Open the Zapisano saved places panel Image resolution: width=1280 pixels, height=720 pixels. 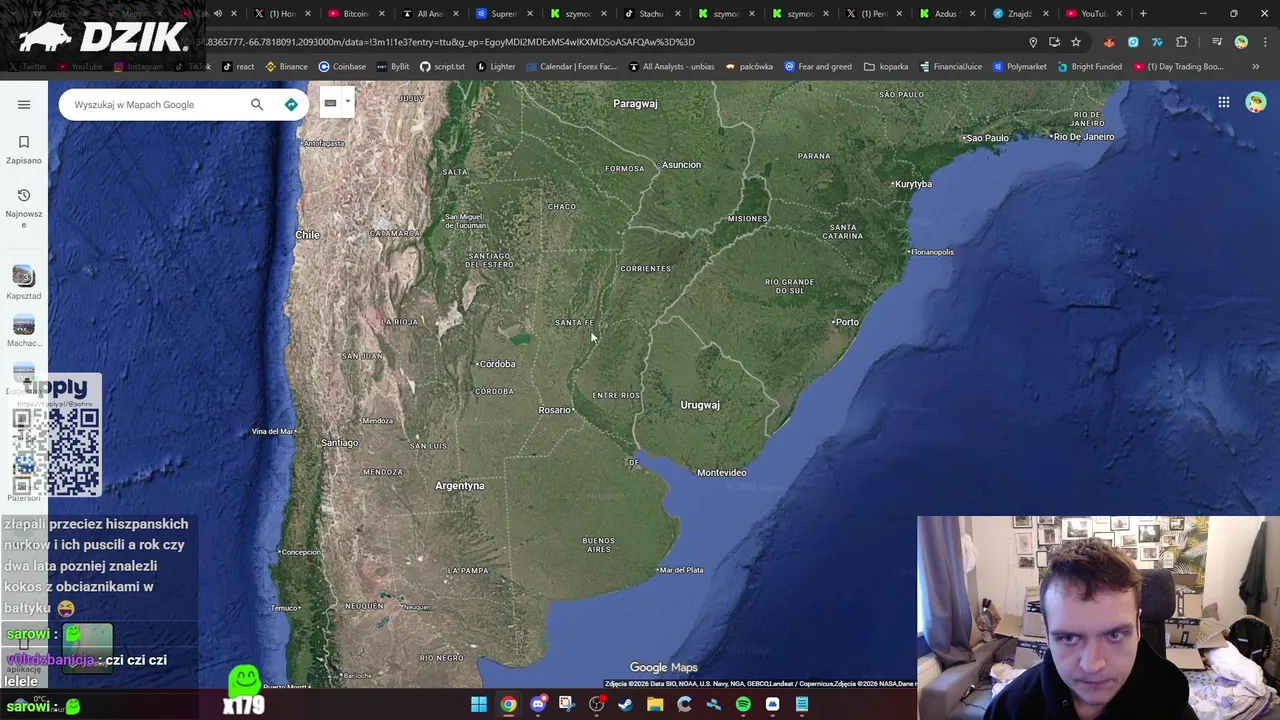[x=24, y=149]
